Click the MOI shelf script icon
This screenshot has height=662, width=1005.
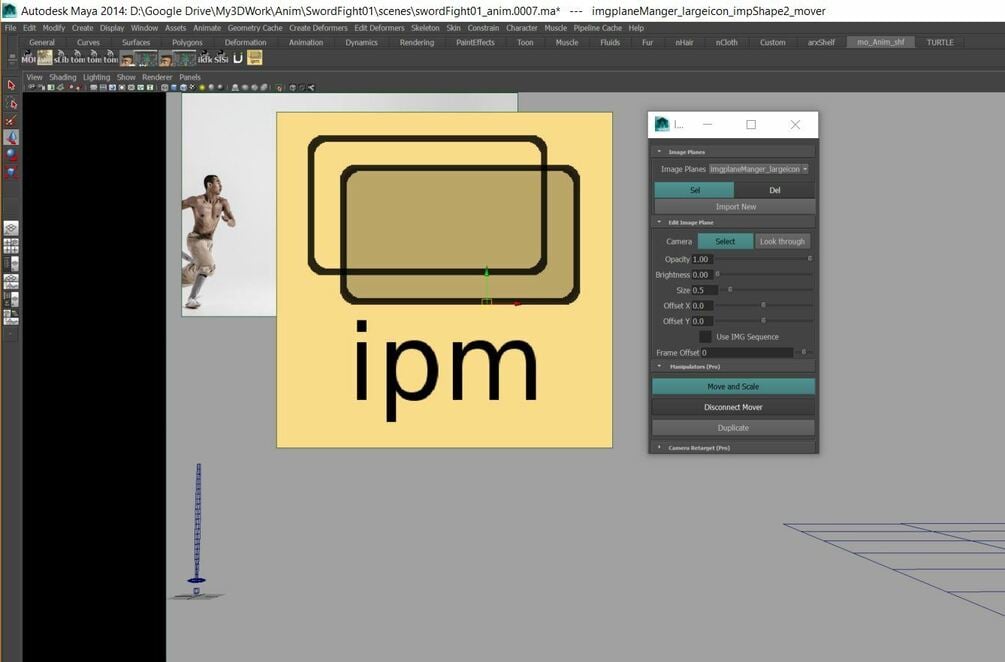(x=28, y=58)
